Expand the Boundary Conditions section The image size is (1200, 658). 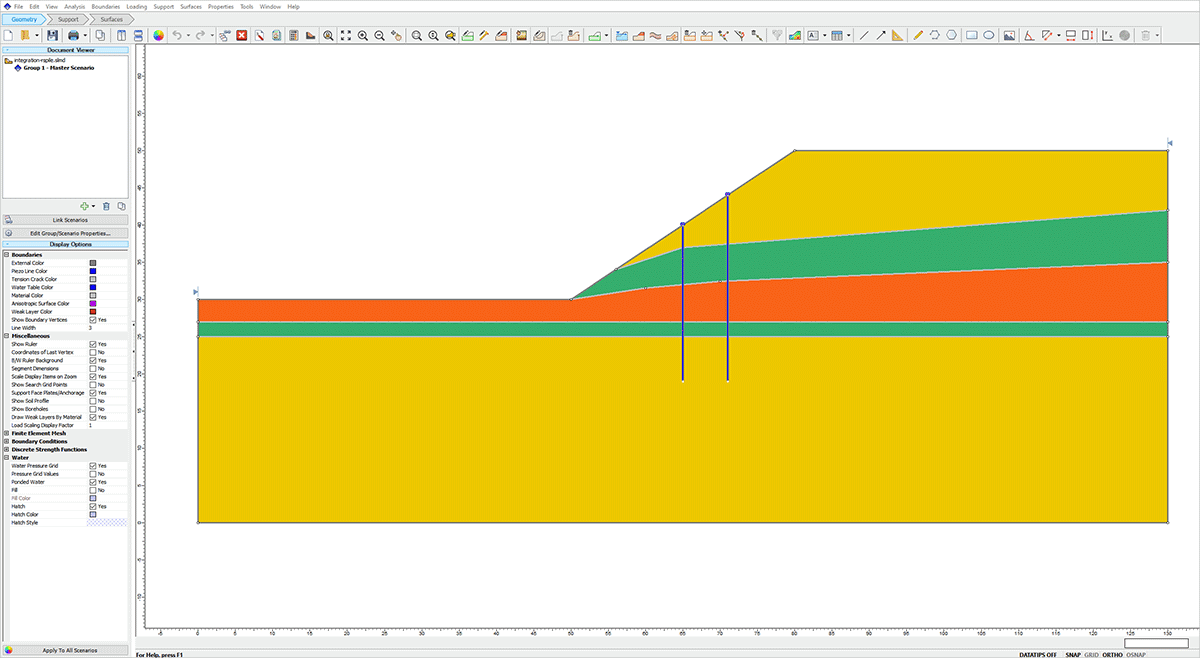click(x=6, y=441)
